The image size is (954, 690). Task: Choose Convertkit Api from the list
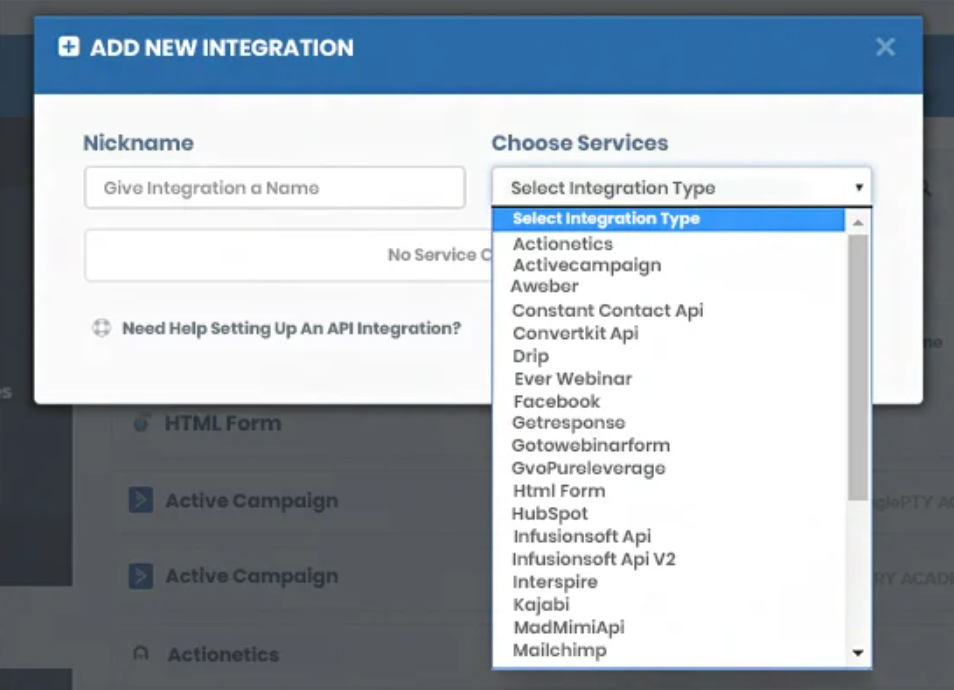pos(575,333)
